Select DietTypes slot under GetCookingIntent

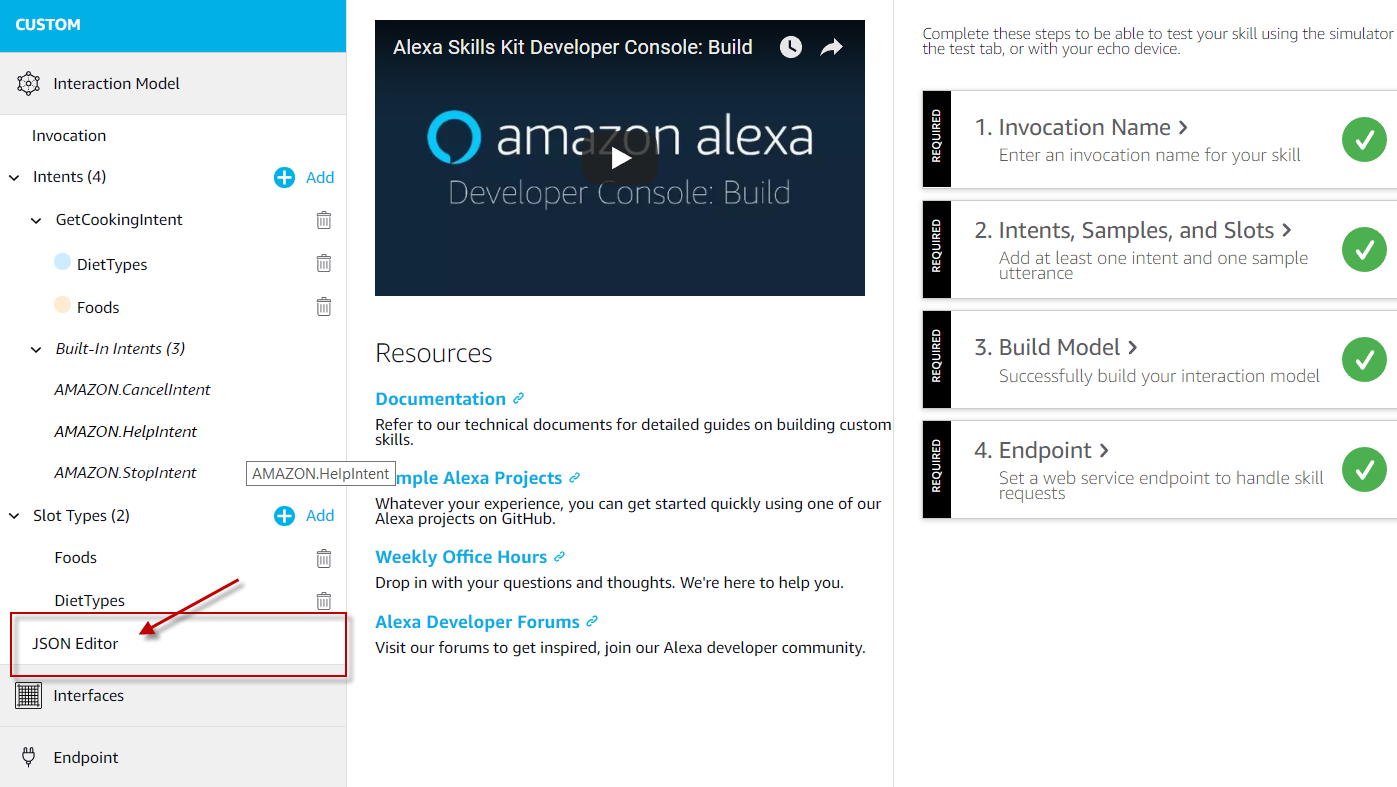point(112,265)
